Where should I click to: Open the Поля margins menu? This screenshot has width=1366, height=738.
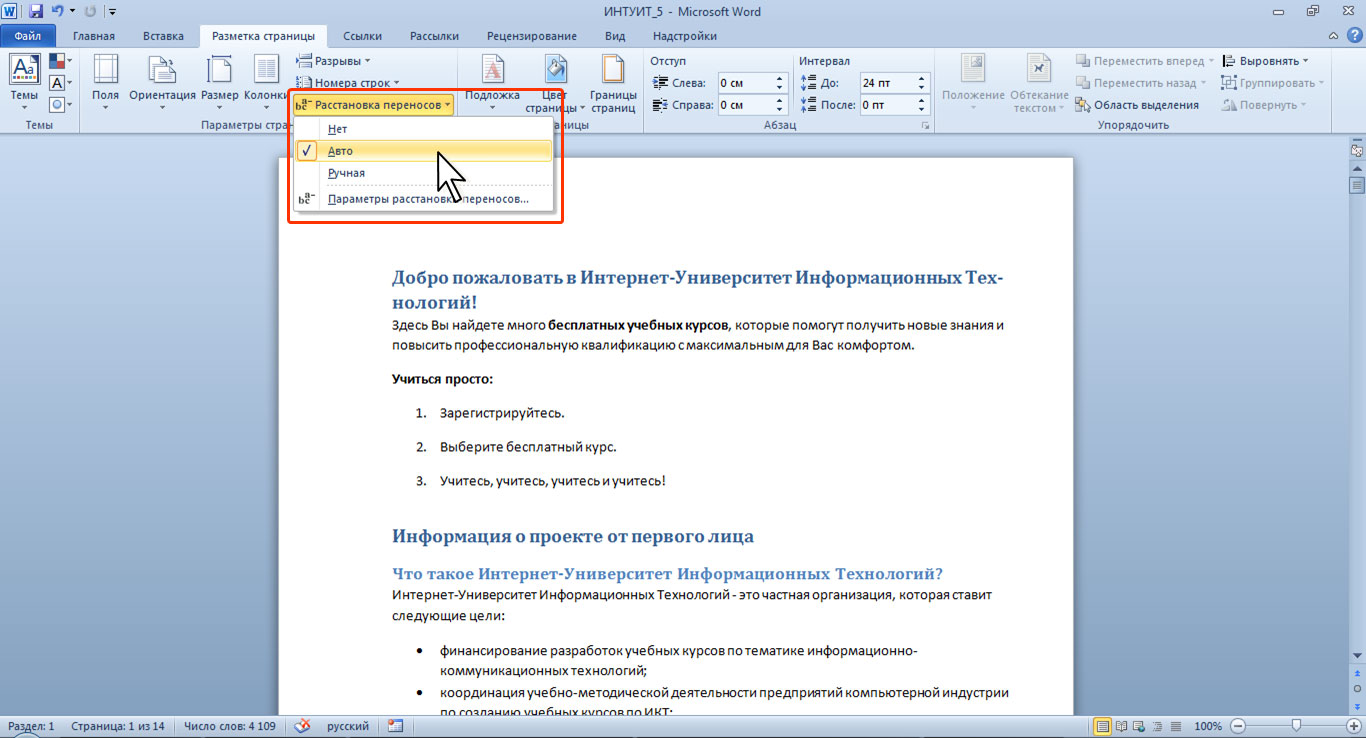[105, 82]
